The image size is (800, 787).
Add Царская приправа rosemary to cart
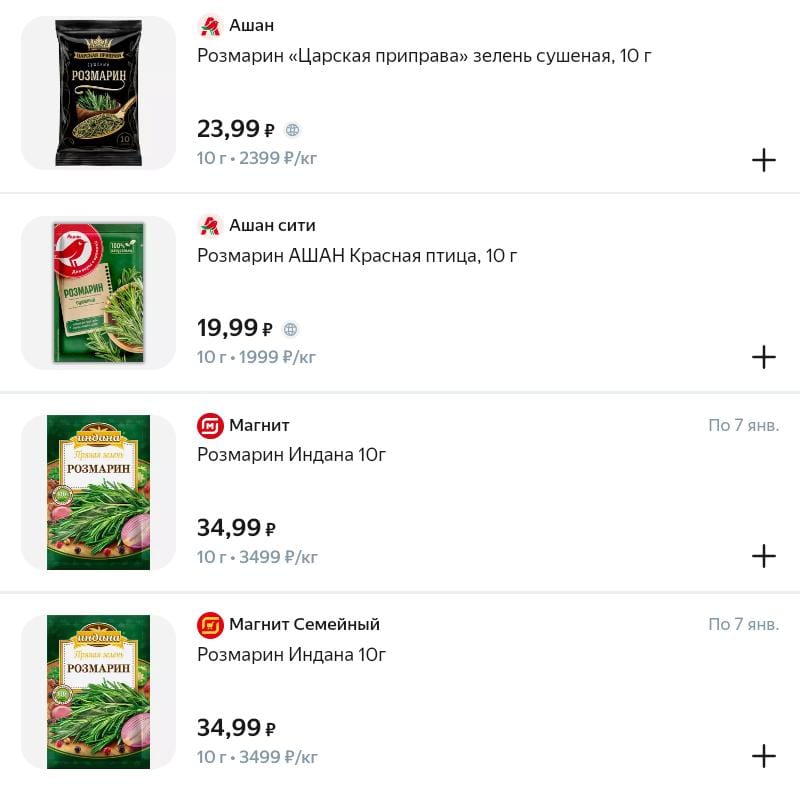tap(763, 160)
